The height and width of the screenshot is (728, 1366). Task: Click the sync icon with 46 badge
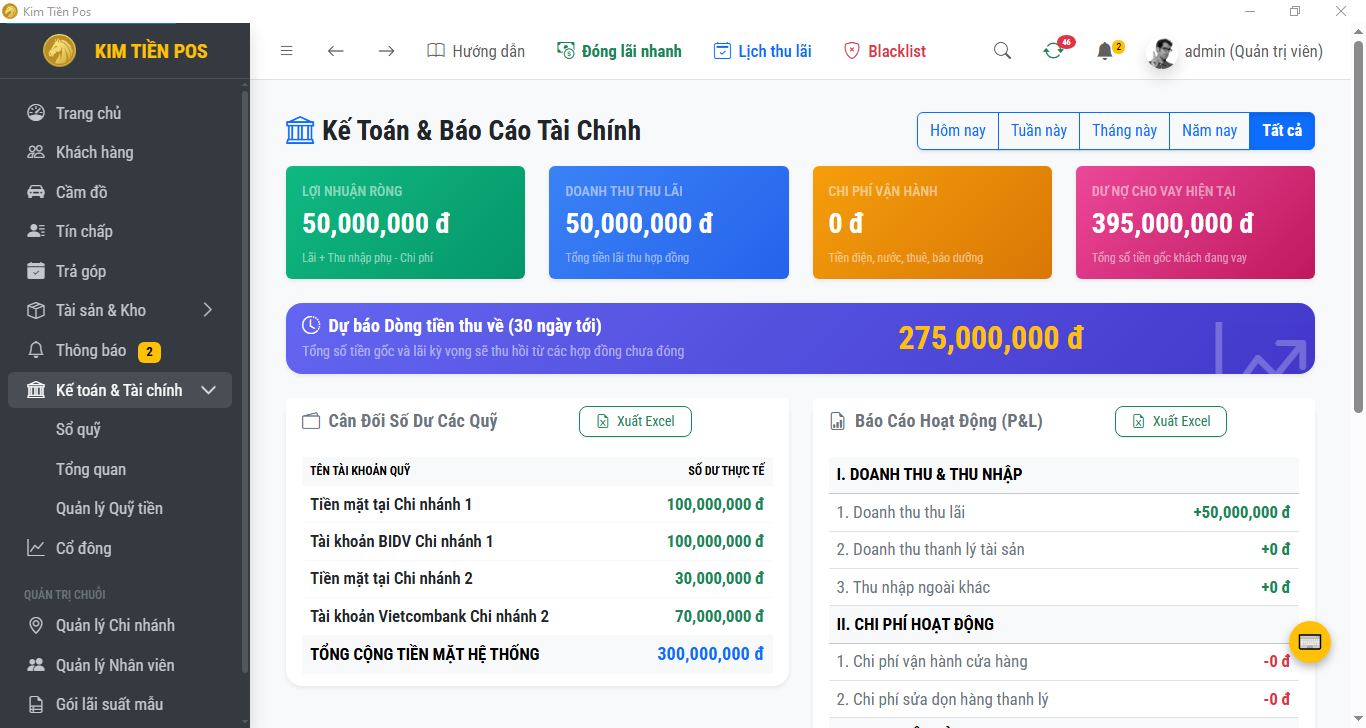coord(1053,51)
